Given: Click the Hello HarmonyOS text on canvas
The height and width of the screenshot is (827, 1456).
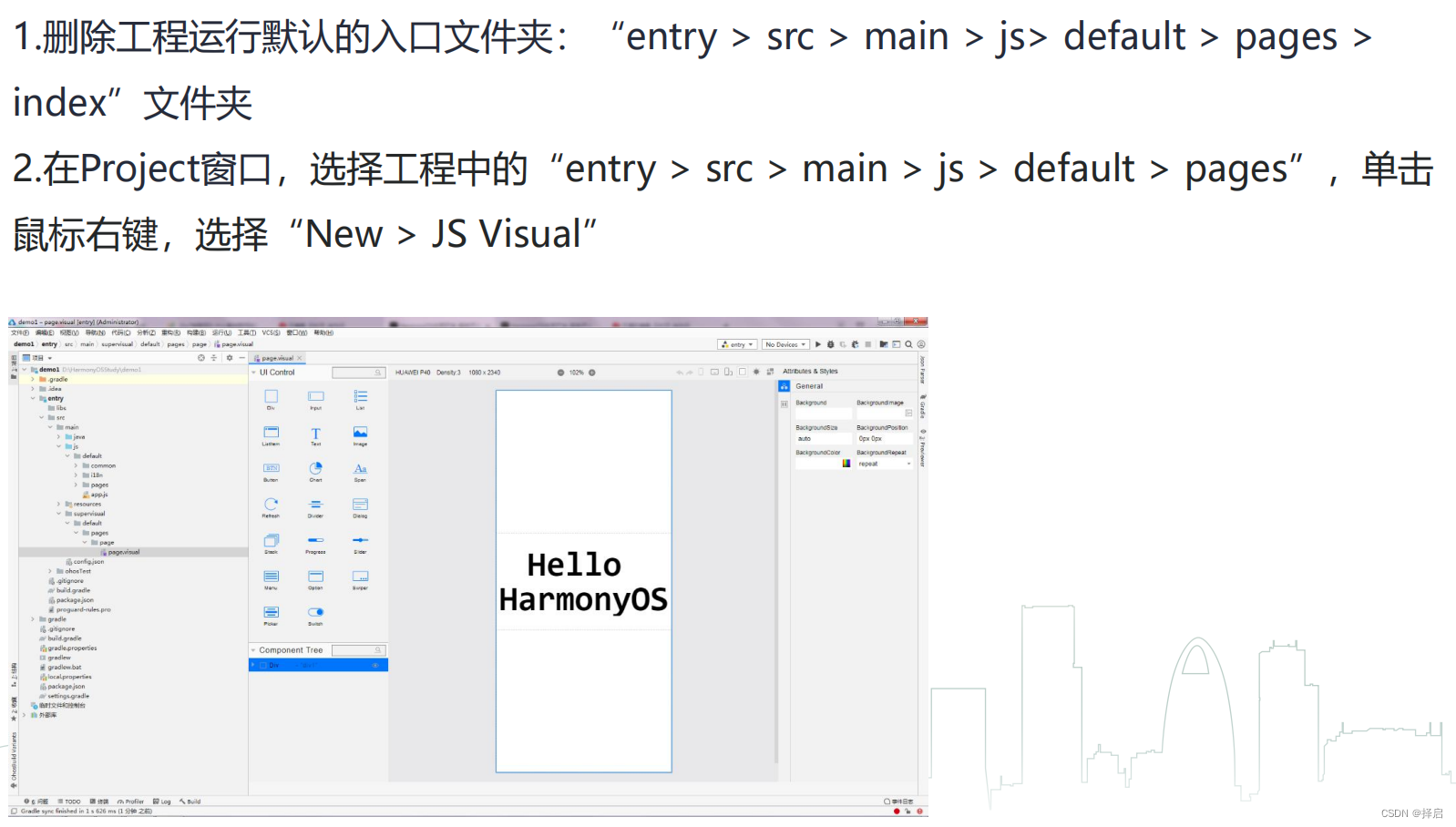Looking at the screenshot, I should point(583,582).
